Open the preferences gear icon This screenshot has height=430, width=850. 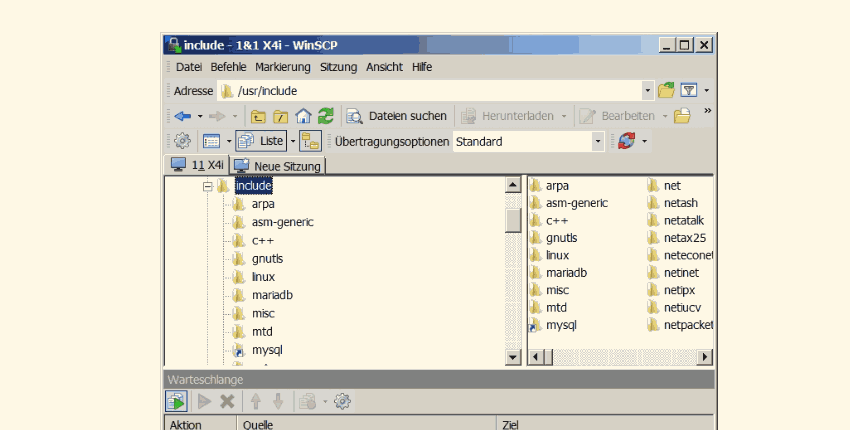(182, 141)
